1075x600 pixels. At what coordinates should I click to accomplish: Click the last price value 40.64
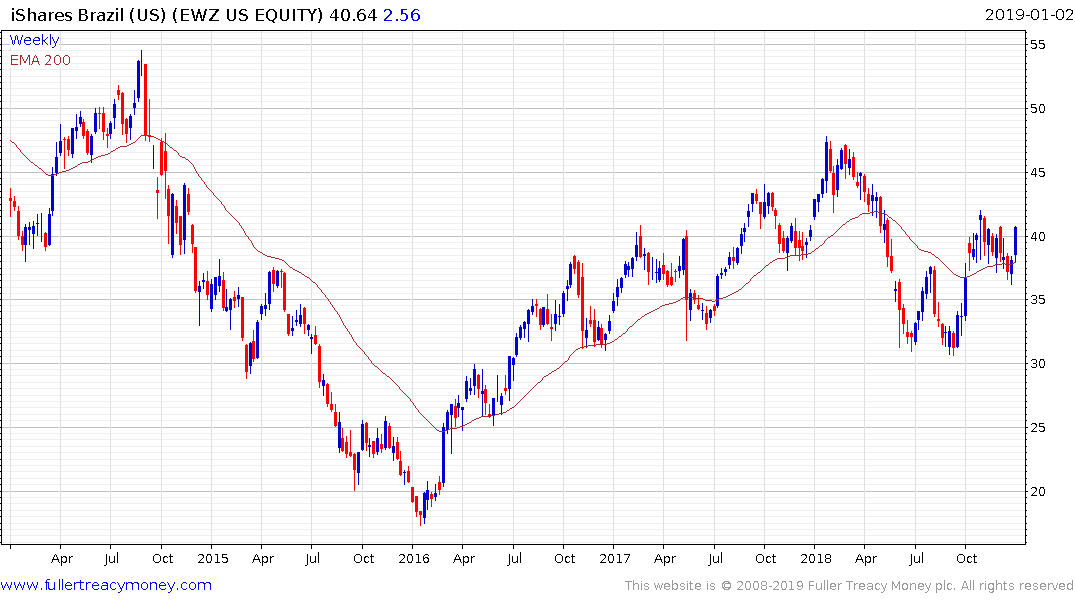coord(352,15)
